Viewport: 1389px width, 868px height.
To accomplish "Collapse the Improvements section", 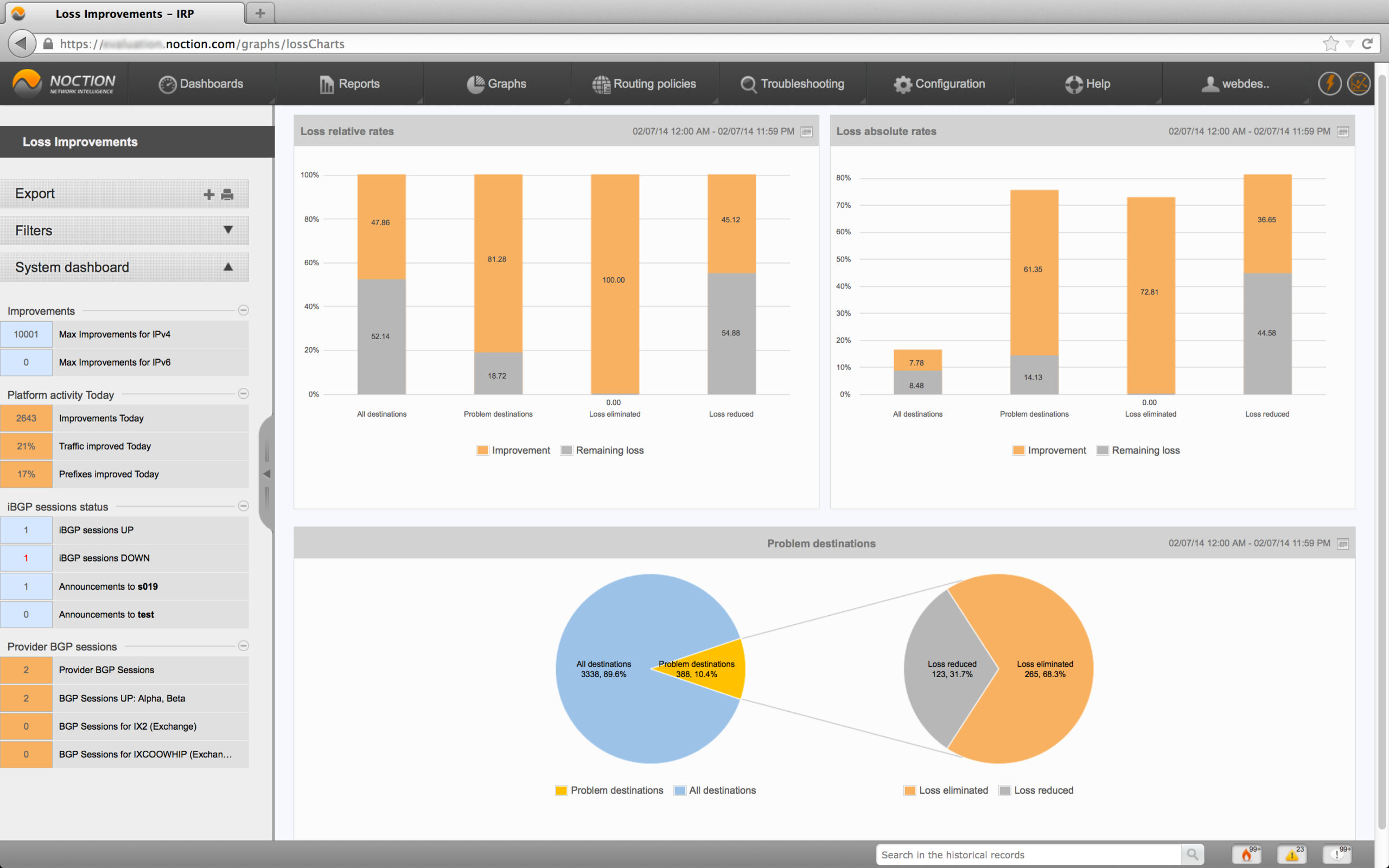I will 244,310.
